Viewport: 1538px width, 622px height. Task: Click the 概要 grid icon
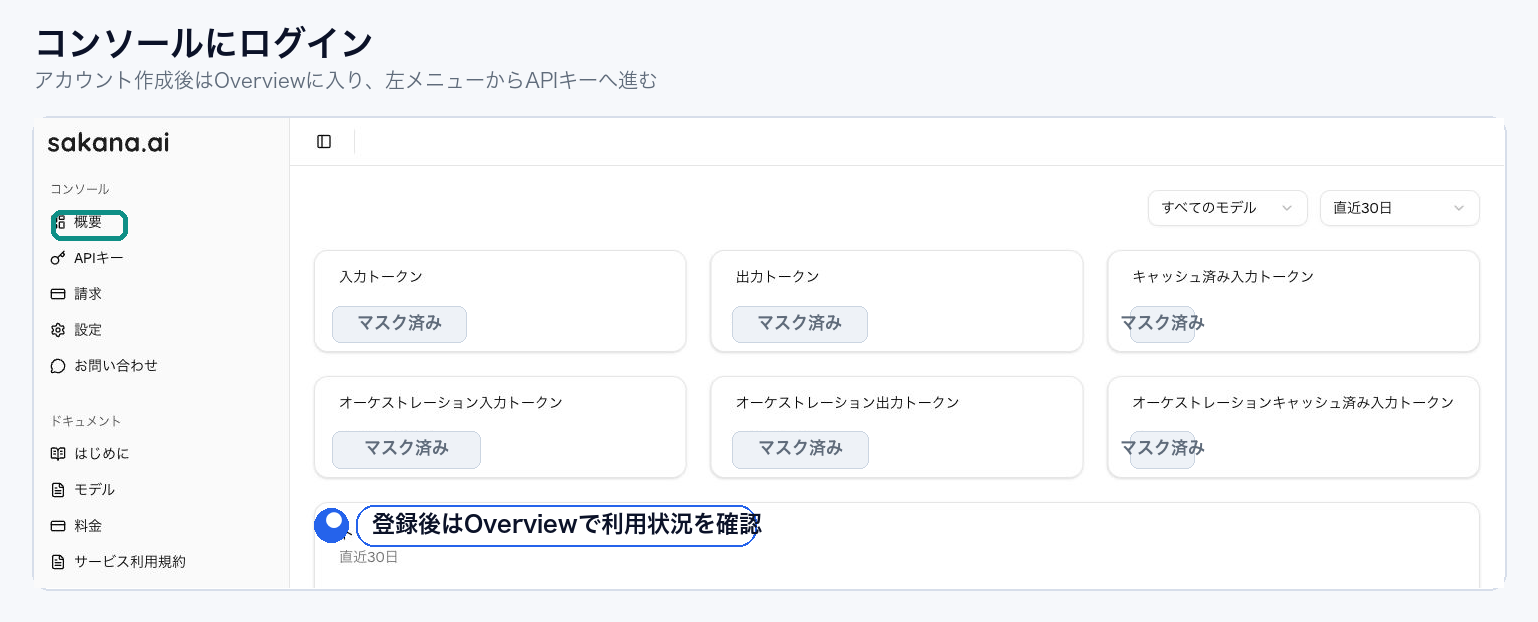59,222
